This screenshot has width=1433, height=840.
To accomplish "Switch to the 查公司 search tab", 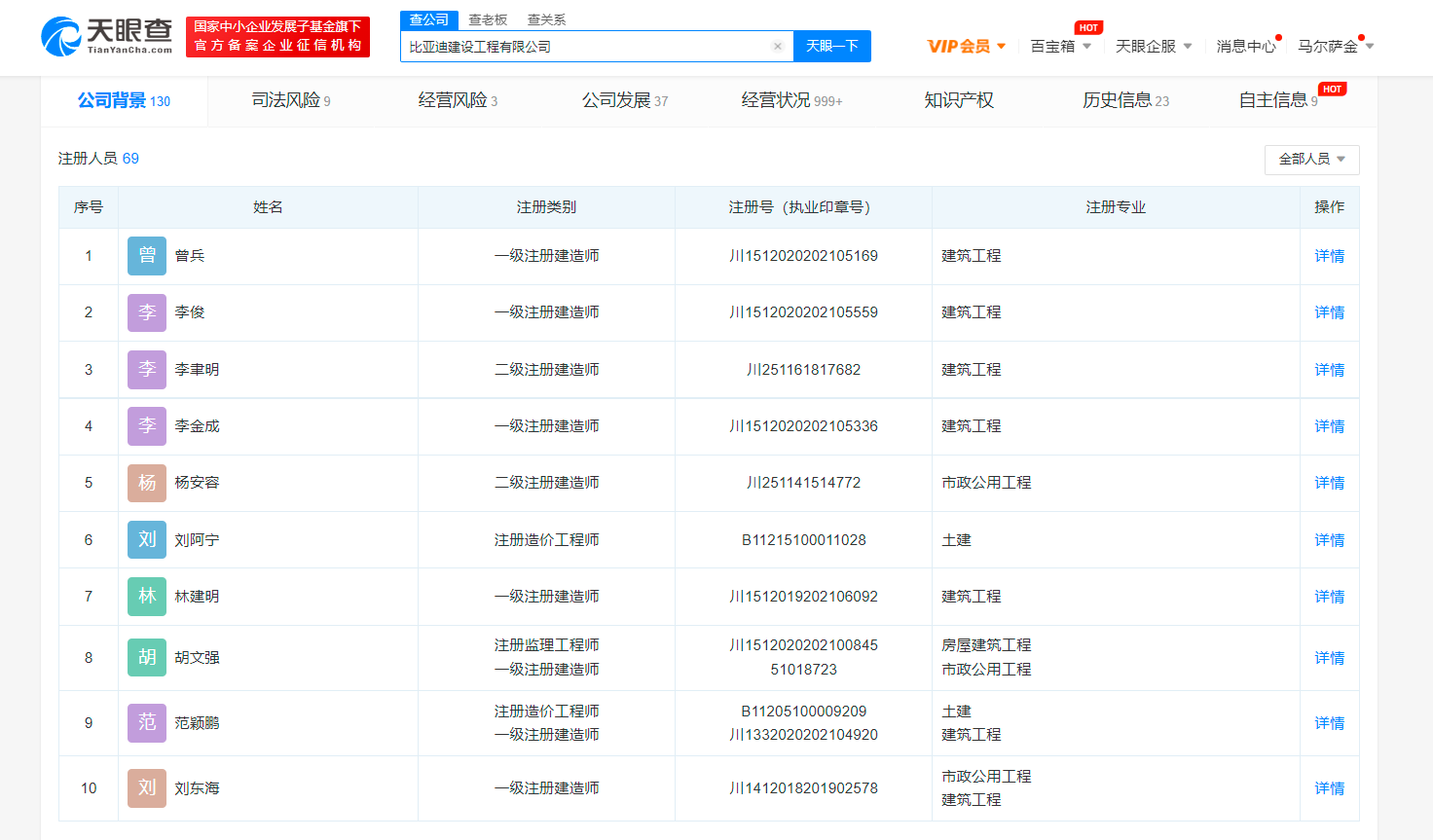I will coord(429,19).
